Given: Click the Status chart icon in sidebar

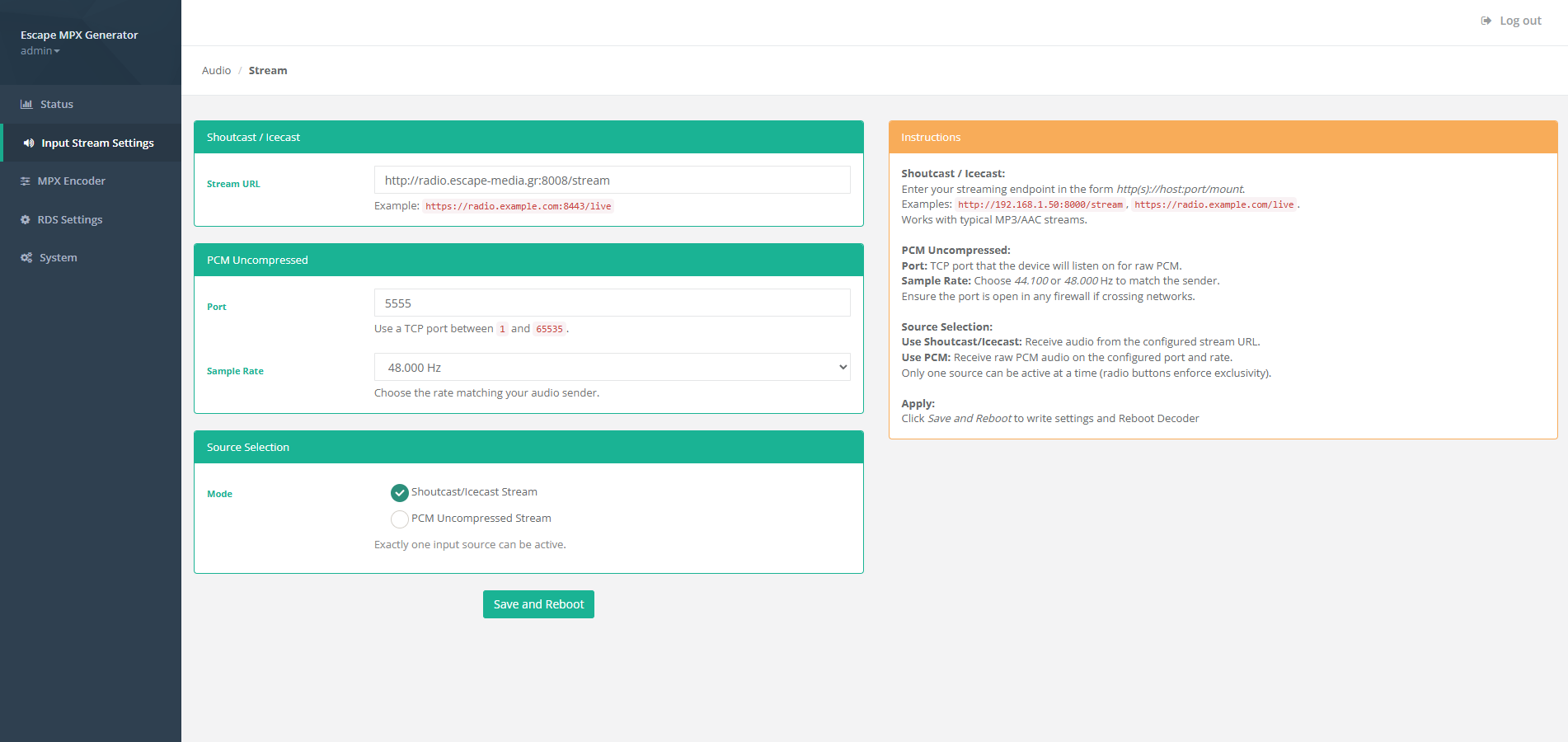Looking at the screenshot, I should pos(26,104).
